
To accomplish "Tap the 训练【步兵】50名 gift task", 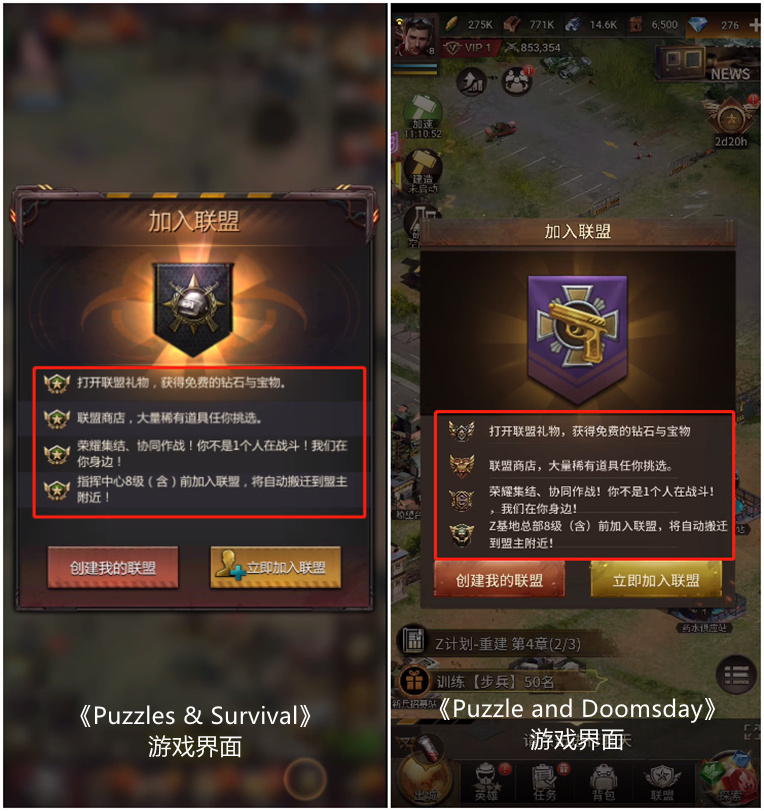I will 497,682.
